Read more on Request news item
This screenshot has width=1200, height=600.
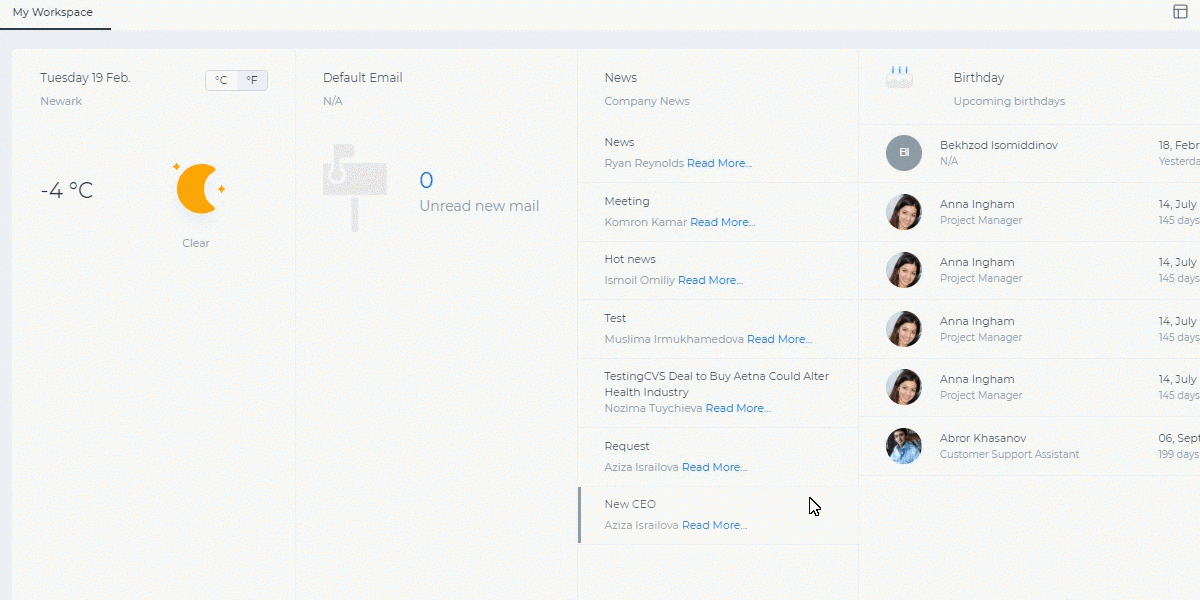714,467
